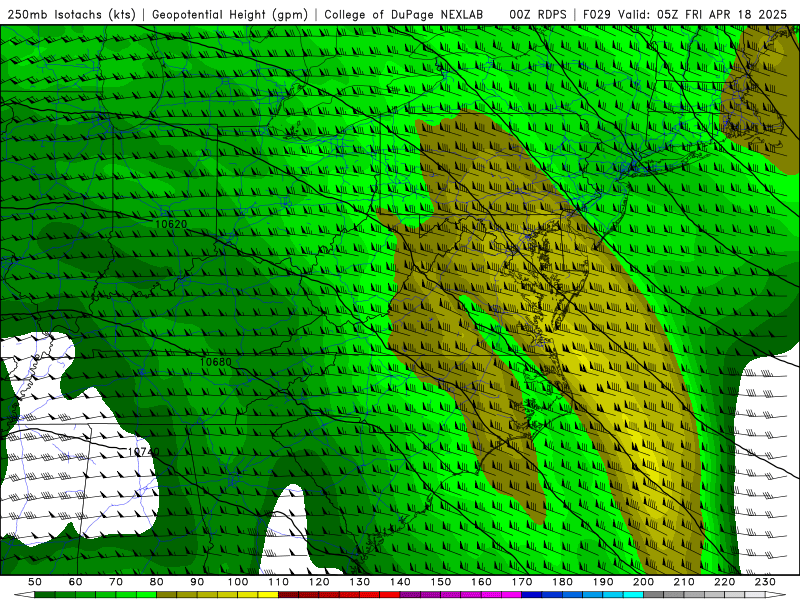Click the 210 value on the color scale
Screen dimensions: 800x600
point(684,582)
